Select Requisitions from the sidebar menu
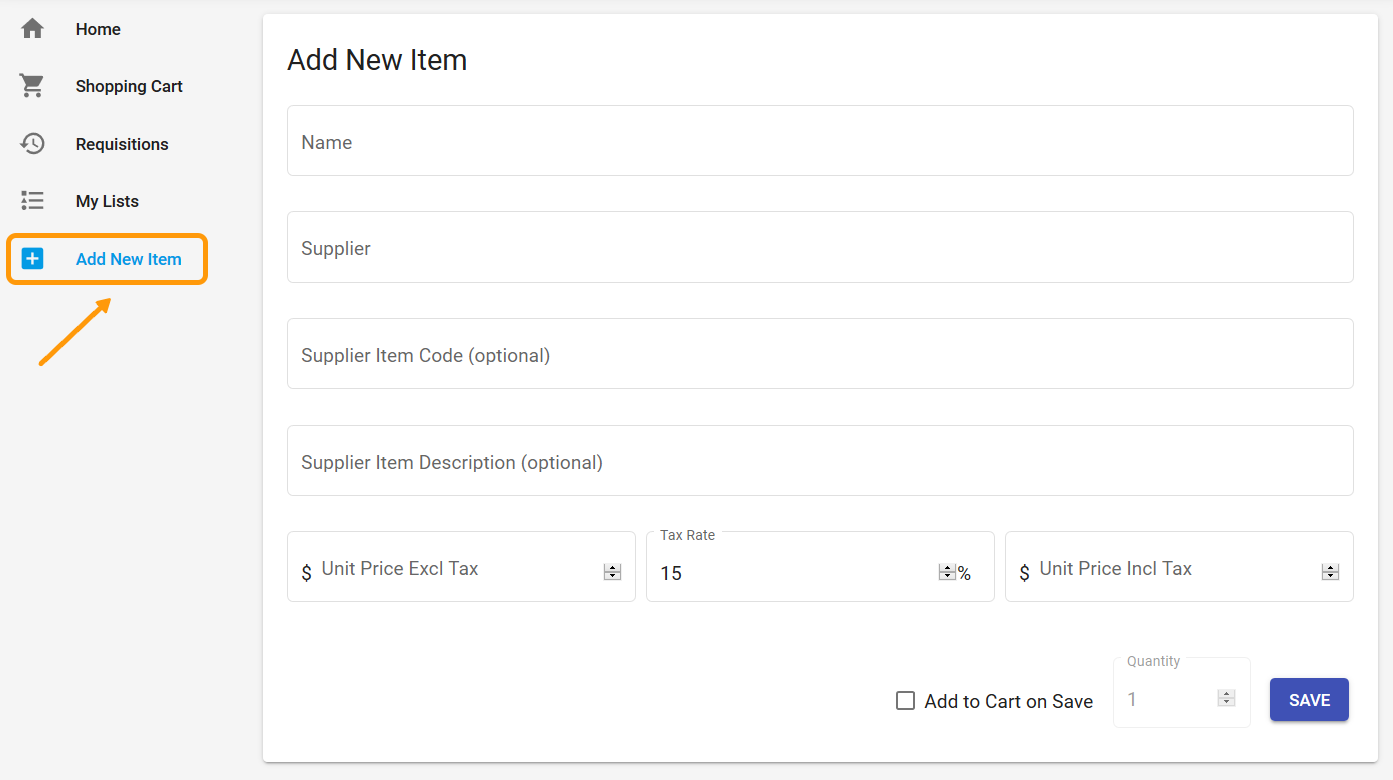Image resolution: width=1393 pixels, height=780 pixels. pos(122,143)
